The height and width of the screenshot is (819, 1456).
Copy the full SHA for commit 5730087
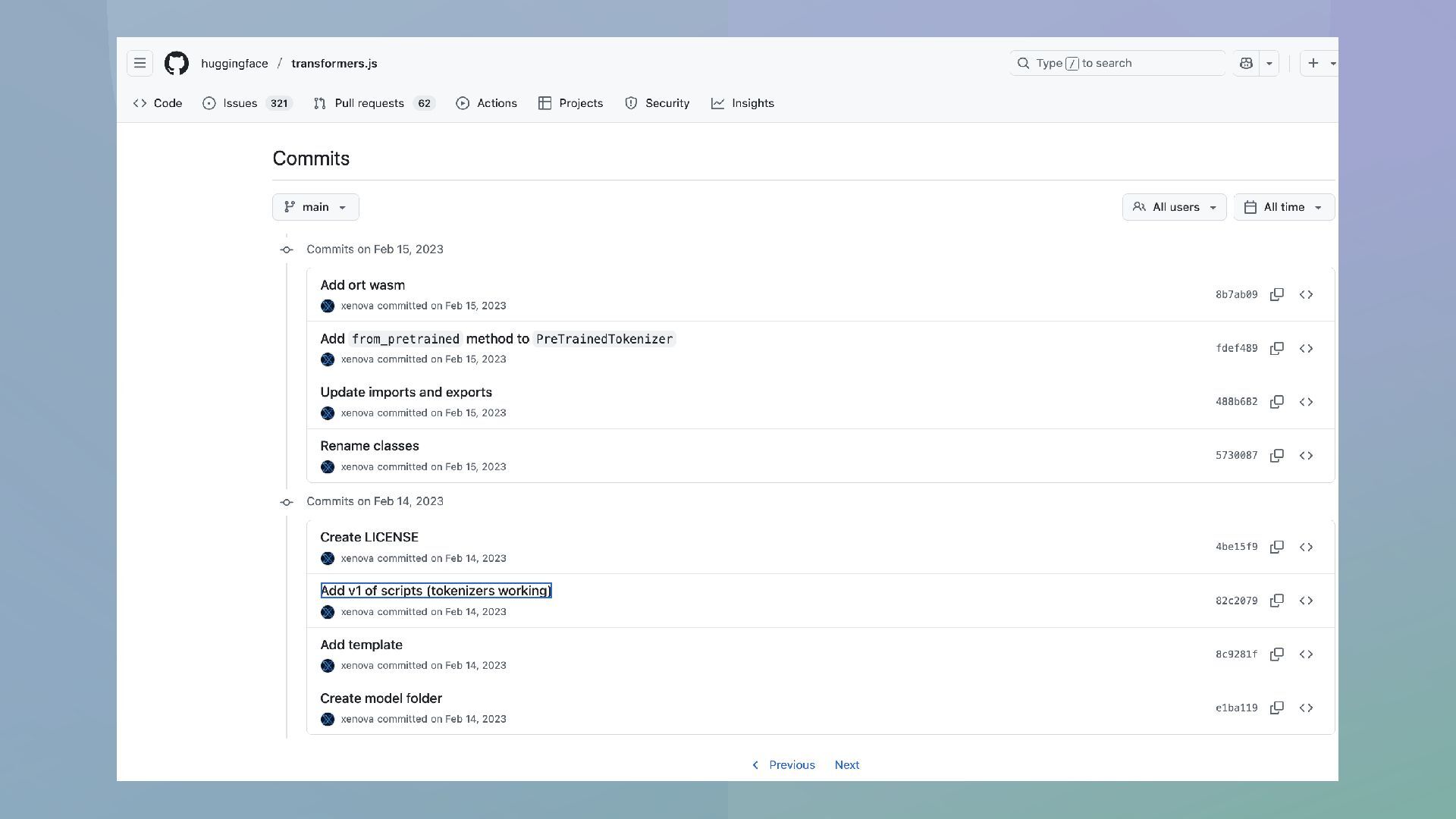(x=1277, y=456)
